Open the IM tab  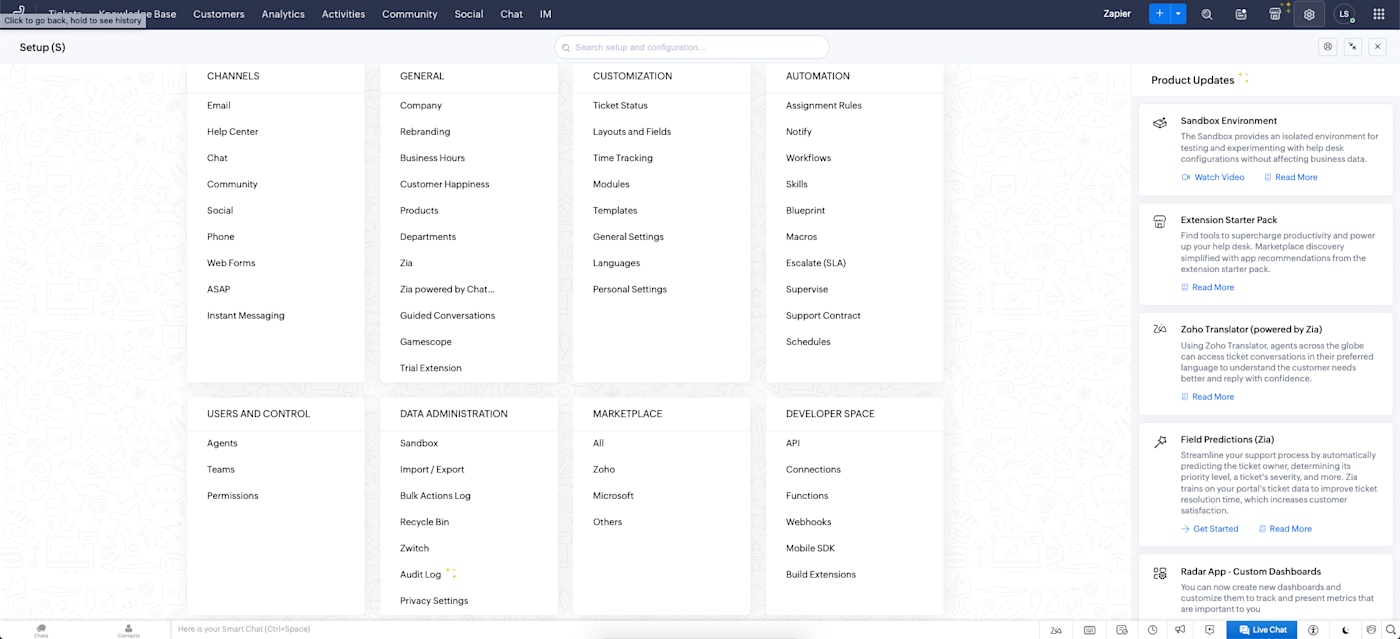click(545, 14)
